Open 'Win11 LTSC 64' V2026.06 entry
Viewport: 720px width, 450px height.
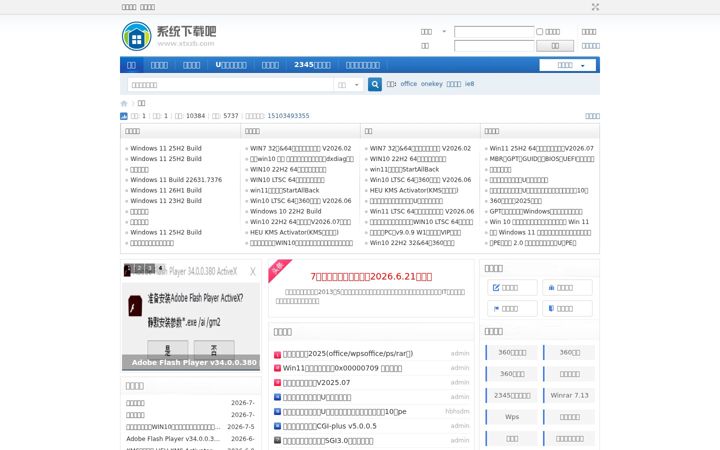click(422, 212)
